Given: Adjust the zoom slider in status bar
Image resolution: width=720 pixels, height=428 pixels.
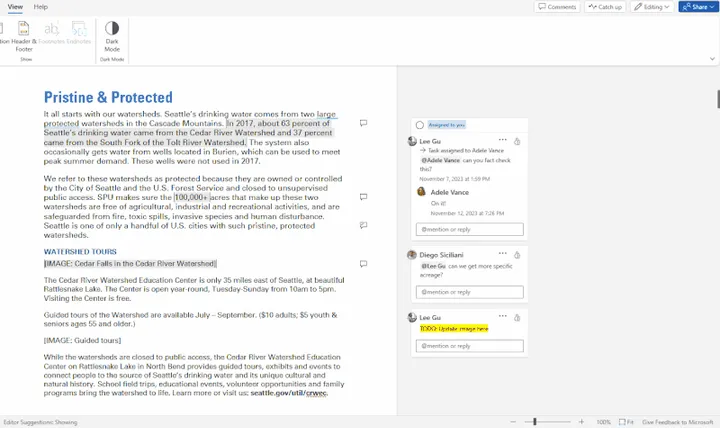Looking at the screenshot, I should [x=536, y=422].
